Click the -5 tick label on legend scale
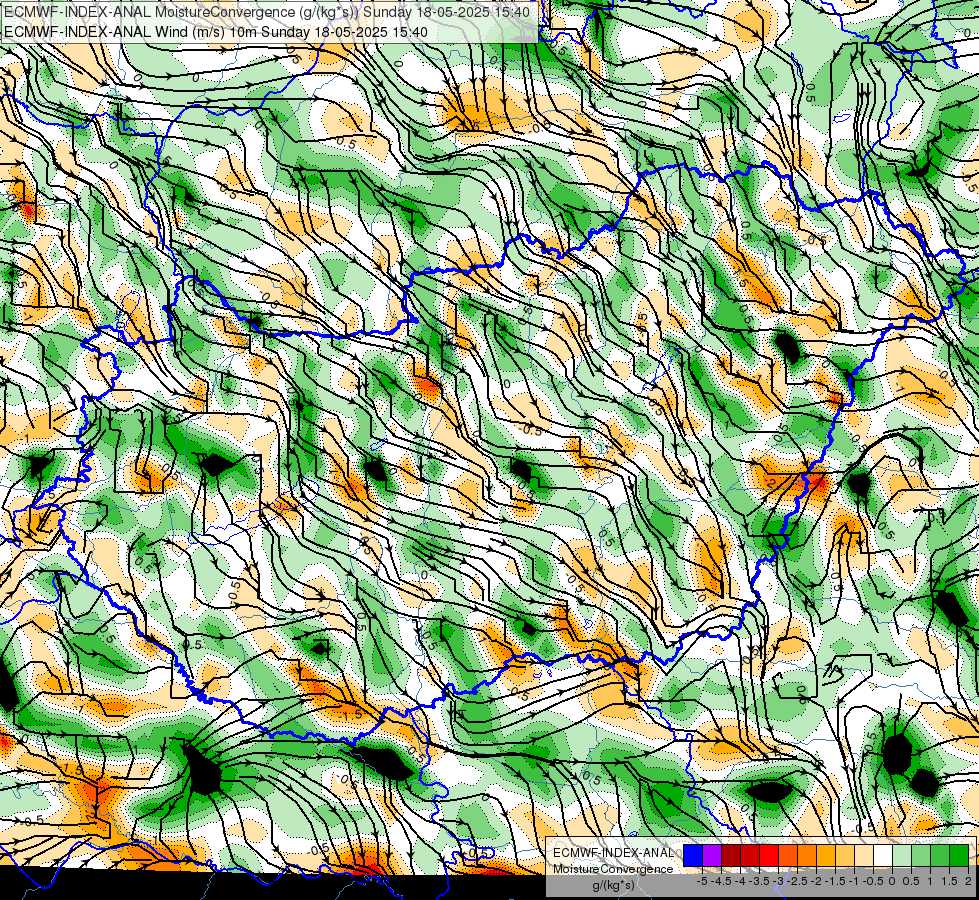This screenshot has width=979, height=900. point(702,881)
